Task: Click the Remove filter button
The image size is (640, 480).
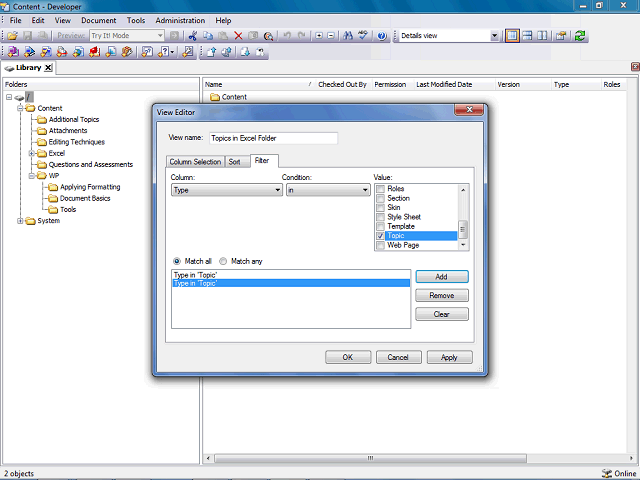Action: tap(442, 296)
